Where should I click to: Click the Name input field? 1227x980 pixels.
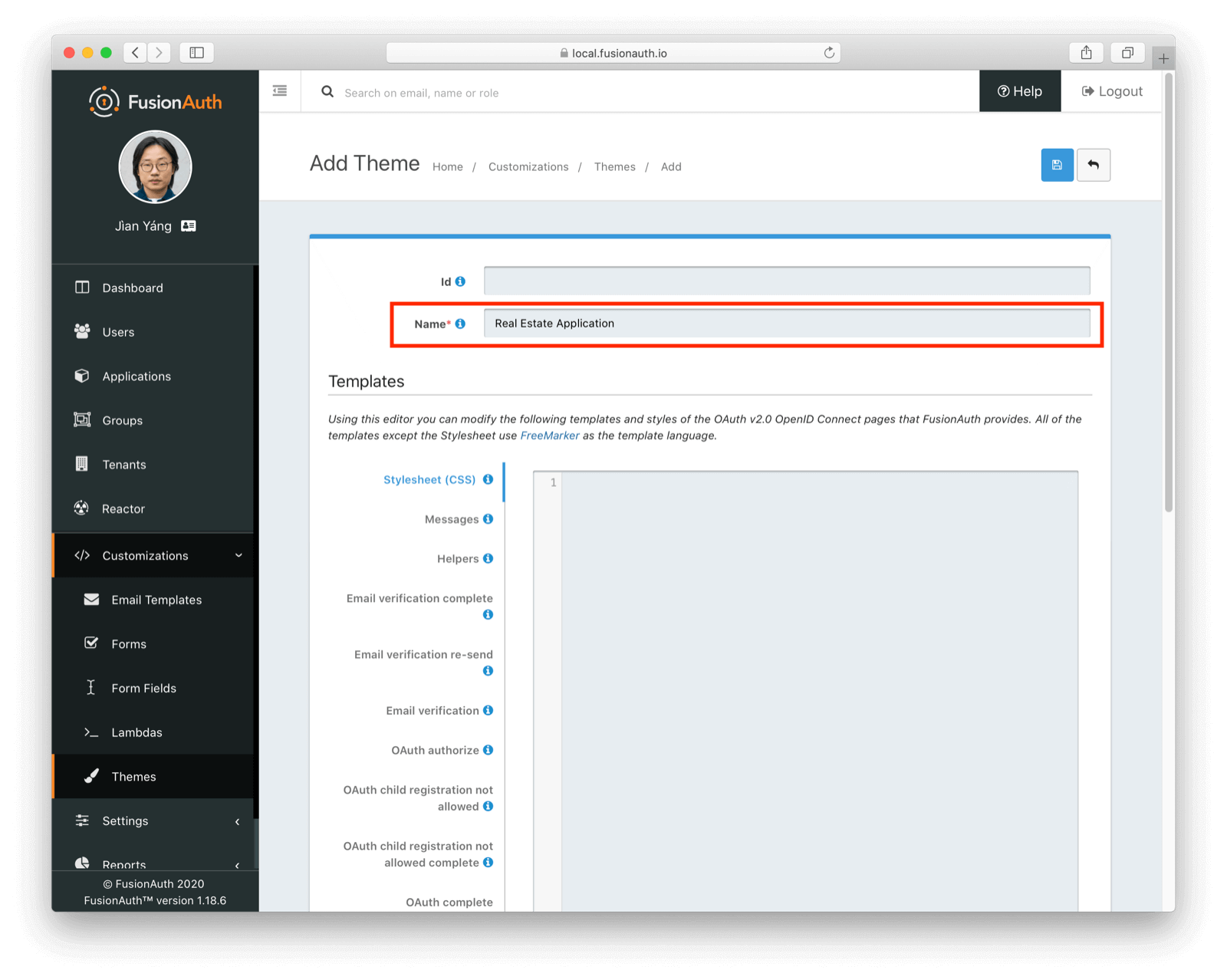click(787, 323)
